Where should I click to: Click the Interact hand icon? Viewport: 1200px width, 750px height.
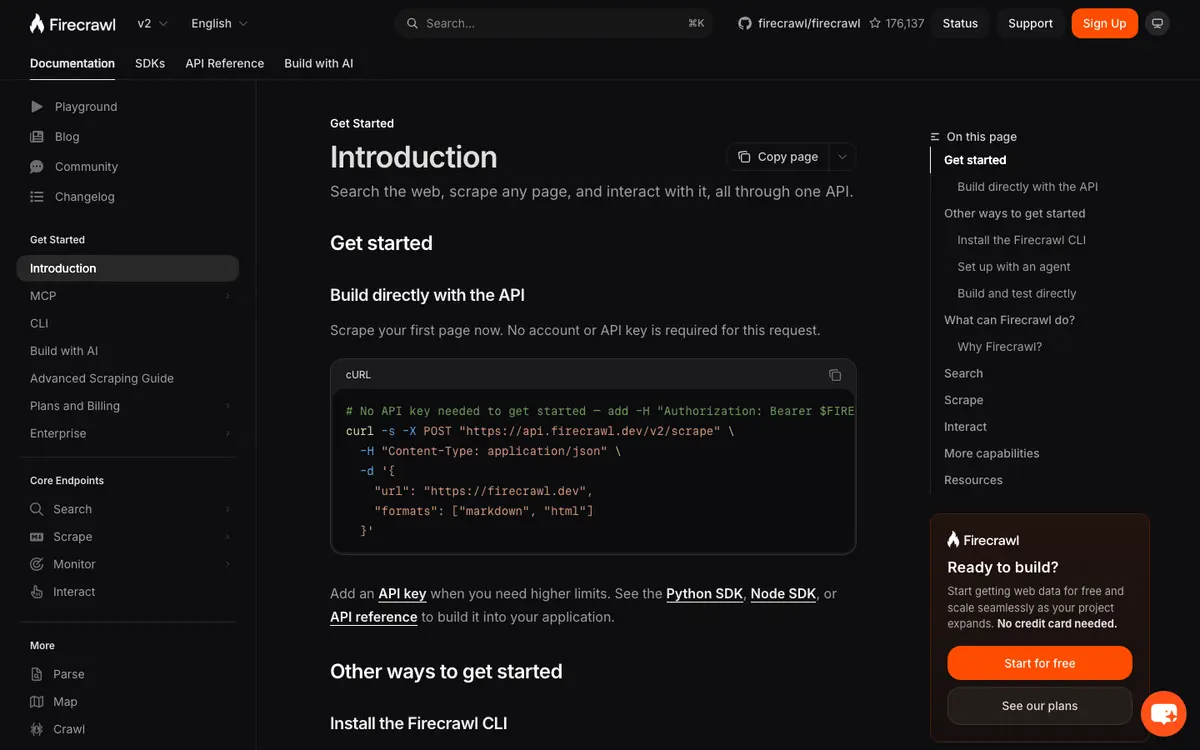coord(37,592)
